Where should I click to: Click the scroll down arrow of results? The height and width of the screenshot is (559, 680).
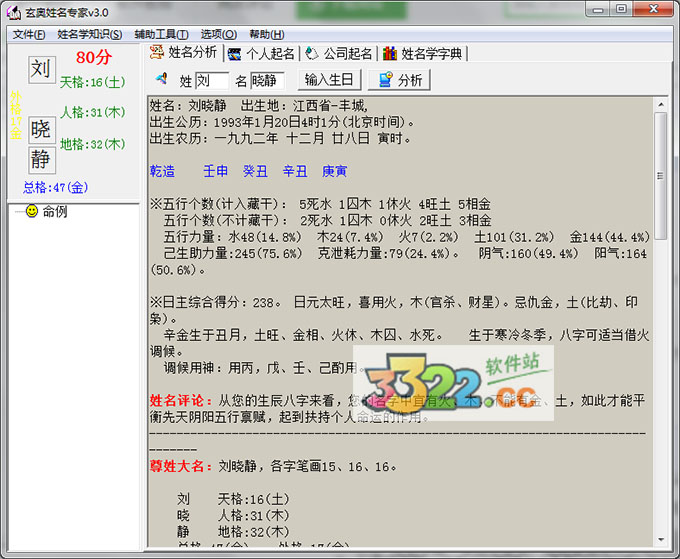tap(660, 539)
